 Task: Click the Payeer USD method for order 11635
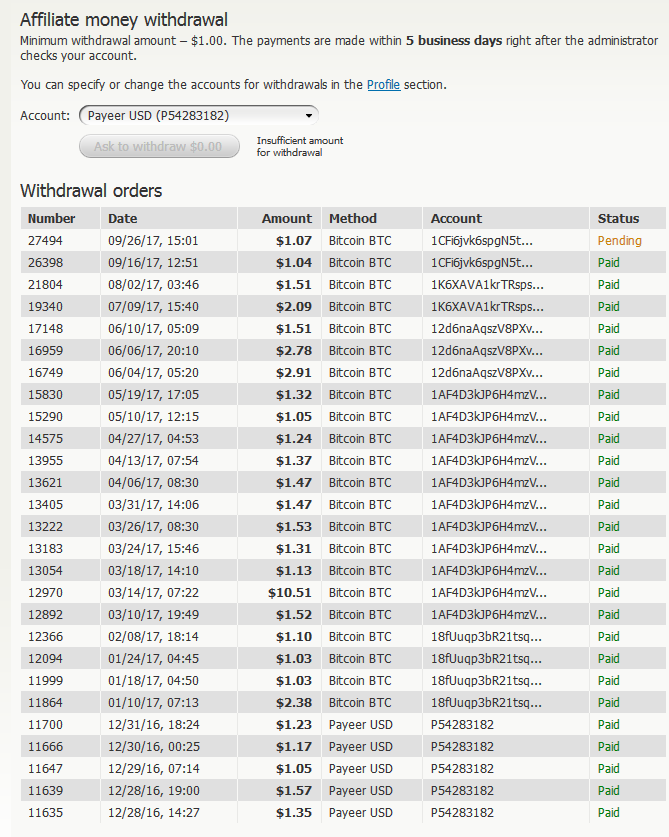point(360,813)
